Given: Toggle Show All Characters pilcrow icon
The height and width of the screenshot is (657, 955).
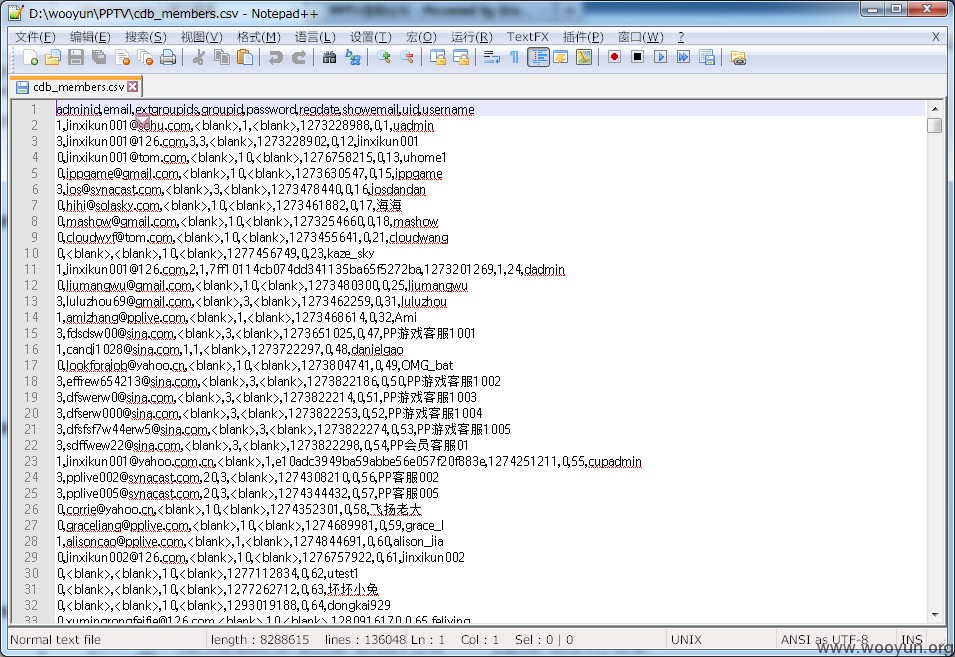Looking at the screenshot, I should click(515, 58).
